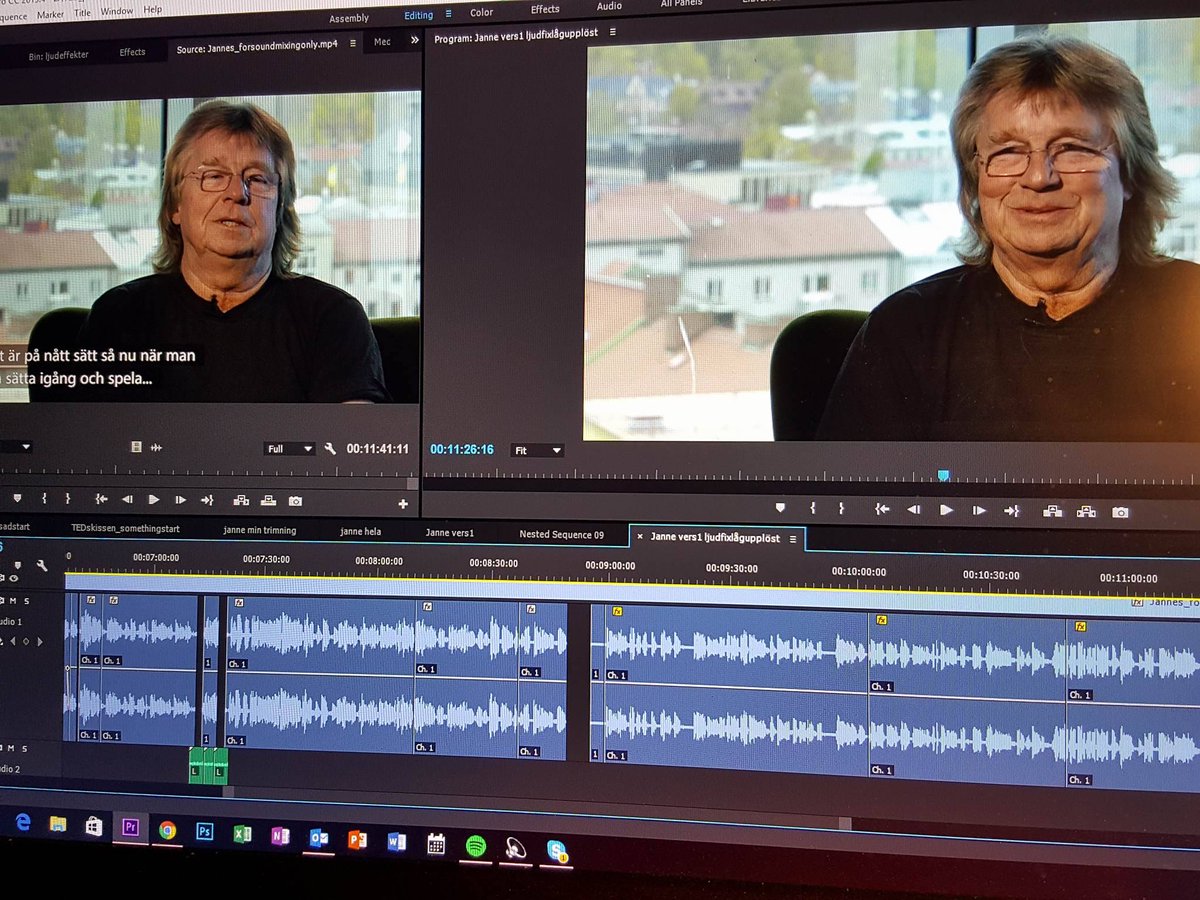Mark Out point in Program monitor
Screen dimensions: 1200x900
[x=841, y=509]
